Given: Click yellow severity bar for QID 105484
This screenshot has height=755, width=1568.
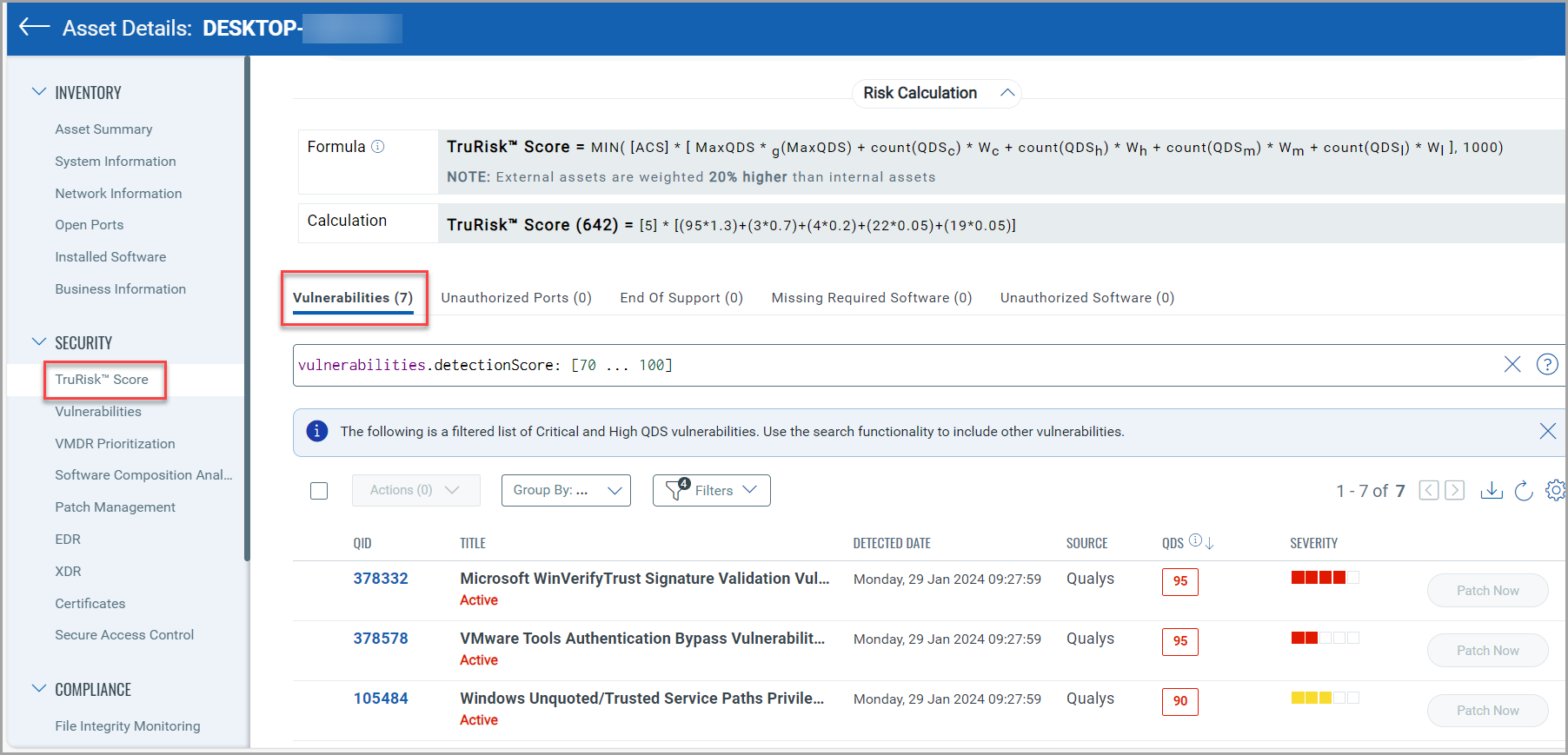Looking at the screenshot, I should [x=1325, y=697].
